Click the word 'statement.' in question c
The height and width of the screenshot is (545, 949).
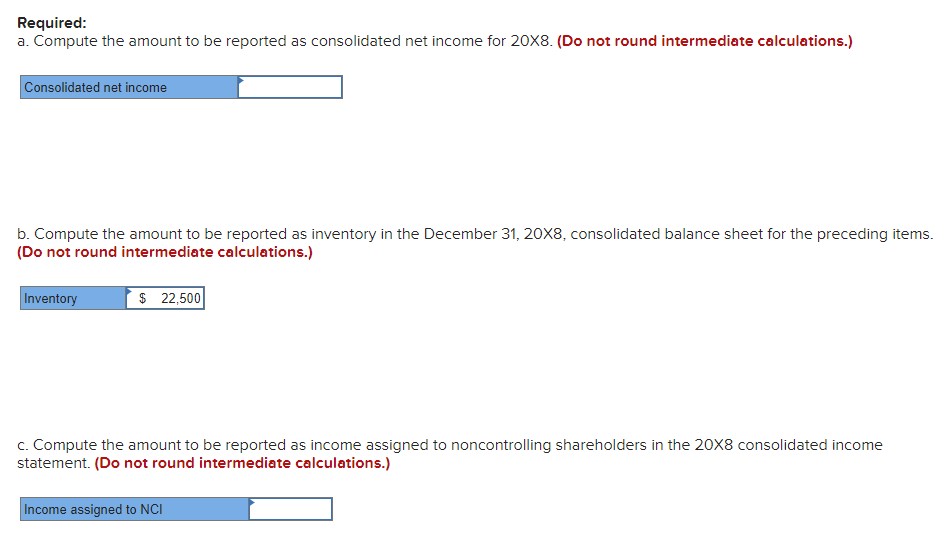pos(54,463)
